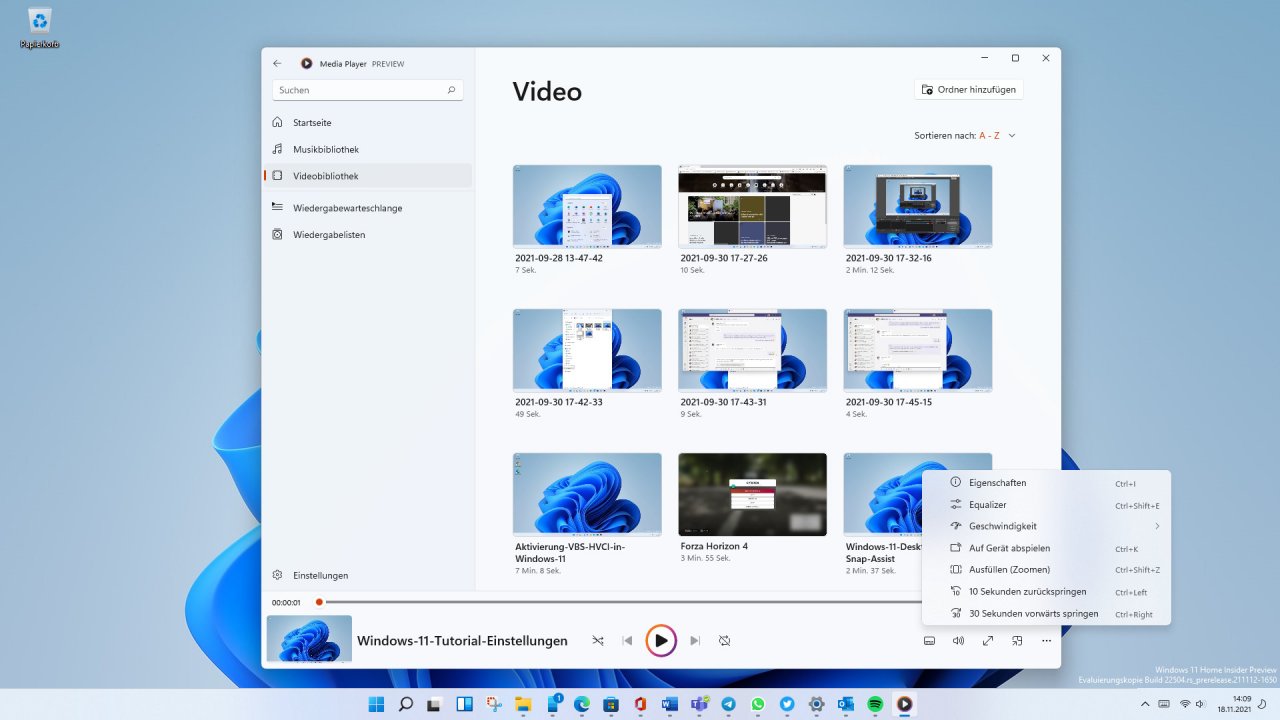1280x720 pixels.
Task: Open Snipping Tool from the taskbar
Action: click(494, 704)
